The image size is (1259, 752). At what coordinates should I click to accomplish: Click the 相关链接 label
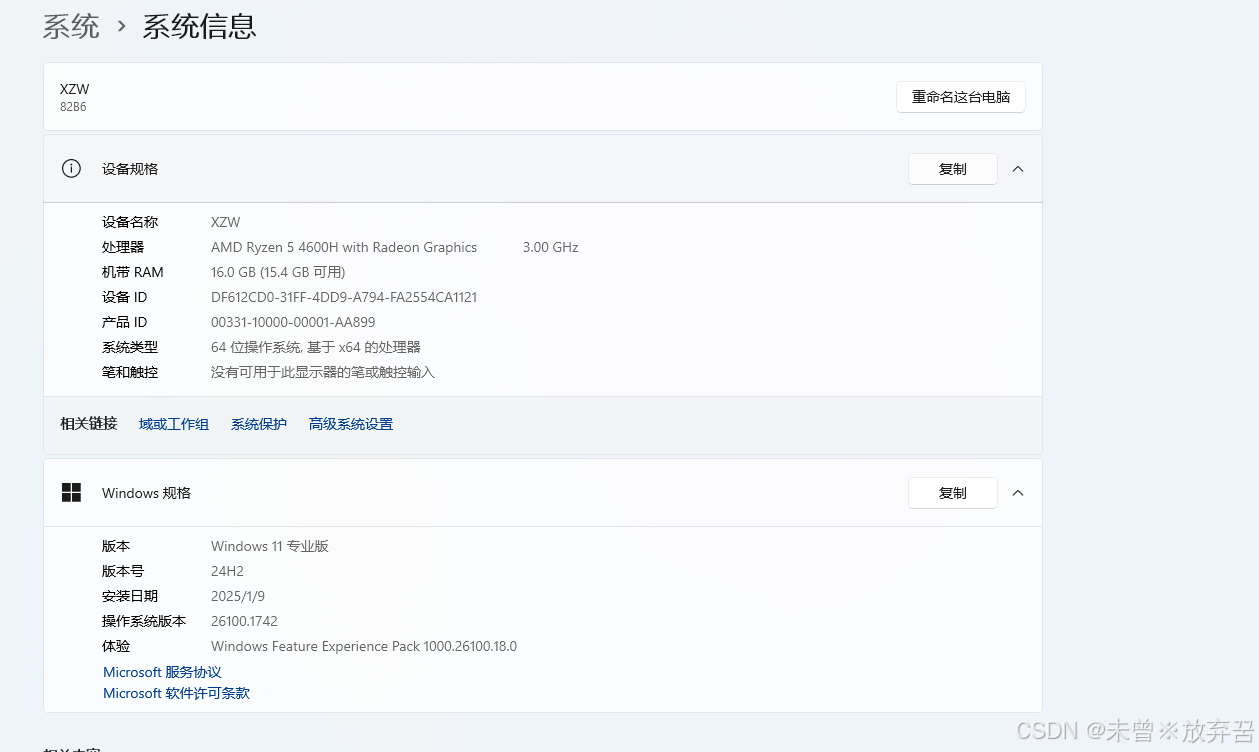click(88, 424)
